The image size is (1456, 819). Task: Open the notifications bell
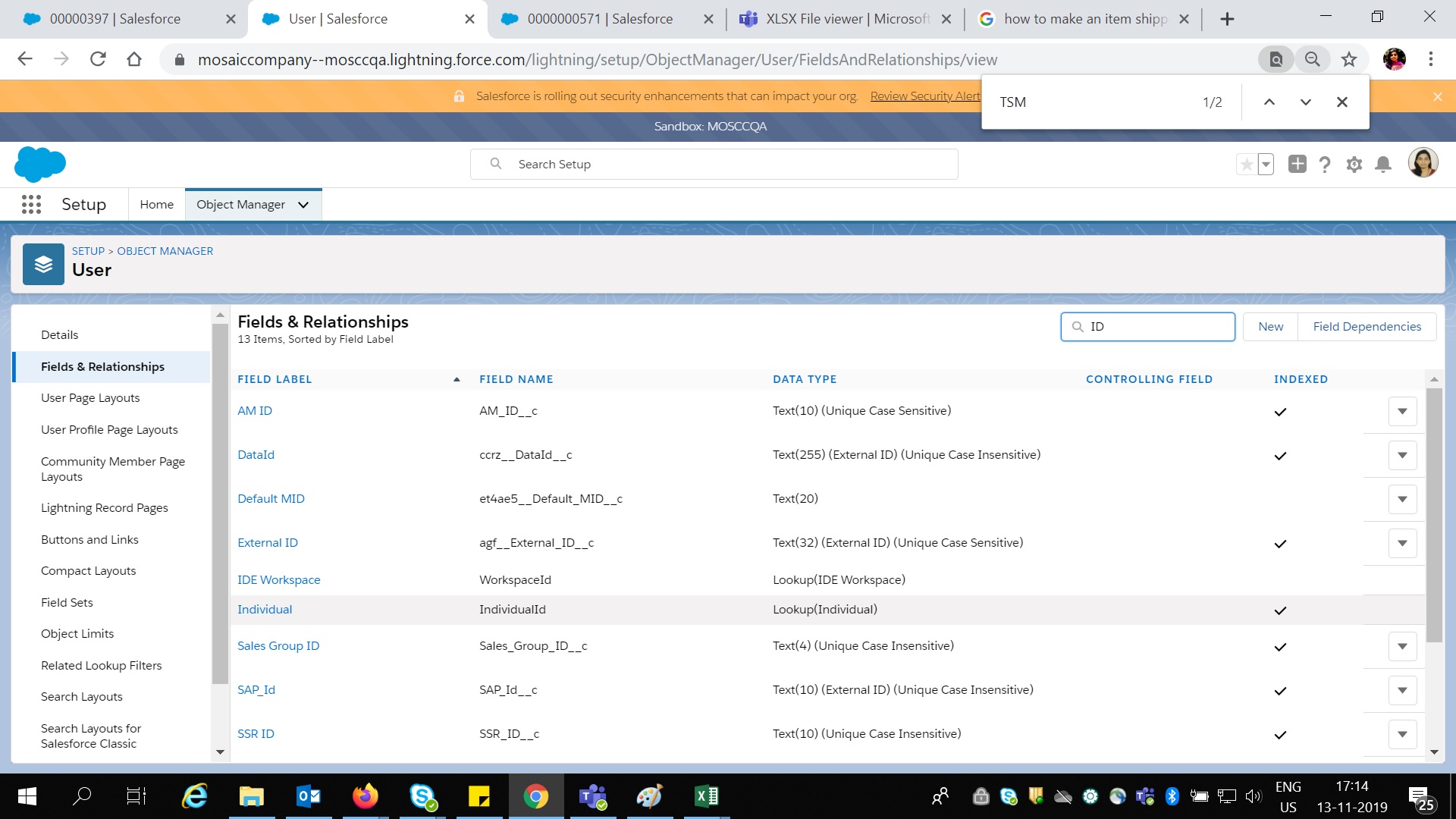coord(1383,164)
